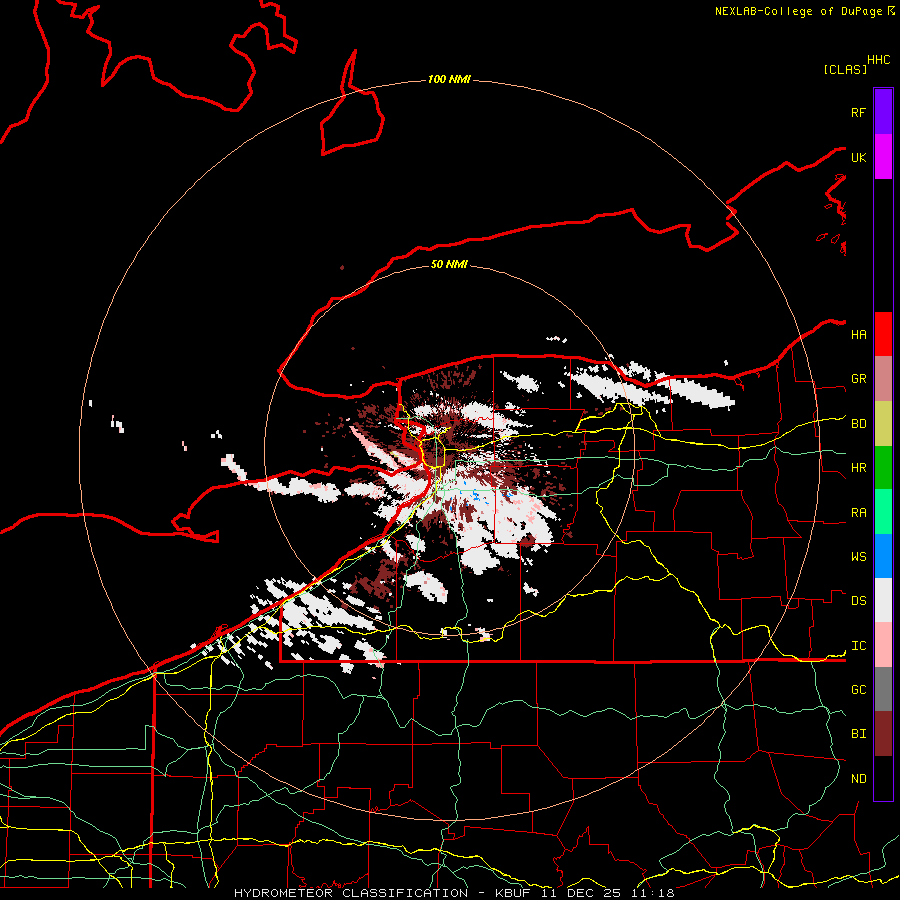Click the 50 NMI range ring label
This screenshot has width=900, height=900.
tap(449, 264)
